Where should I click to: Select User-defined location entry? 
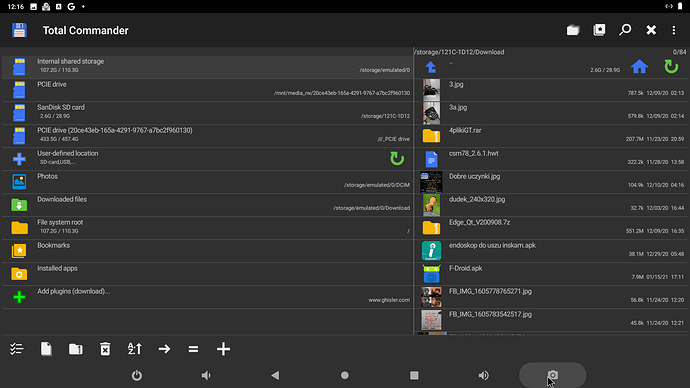pyautogui.click(x=207, y=158)
